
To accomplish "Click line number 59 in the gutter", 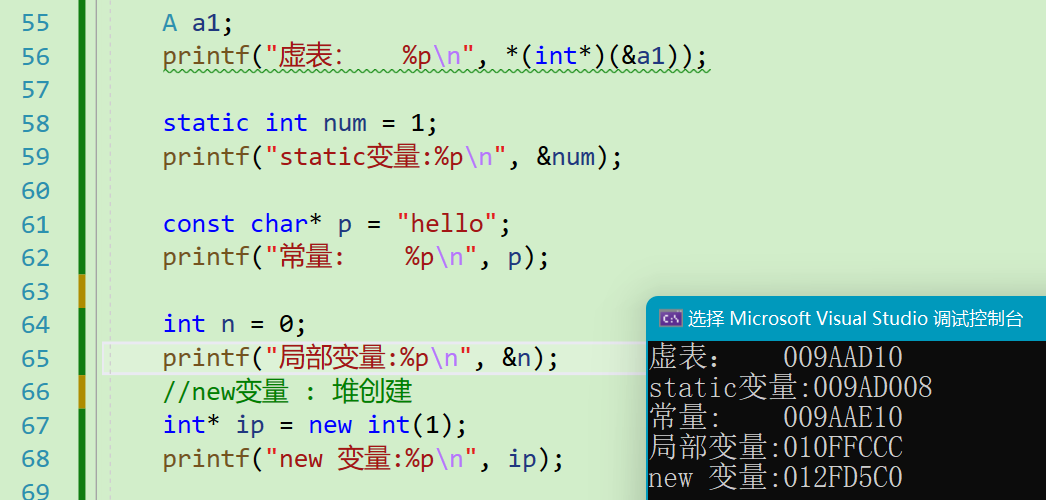I will coord(35,157).
